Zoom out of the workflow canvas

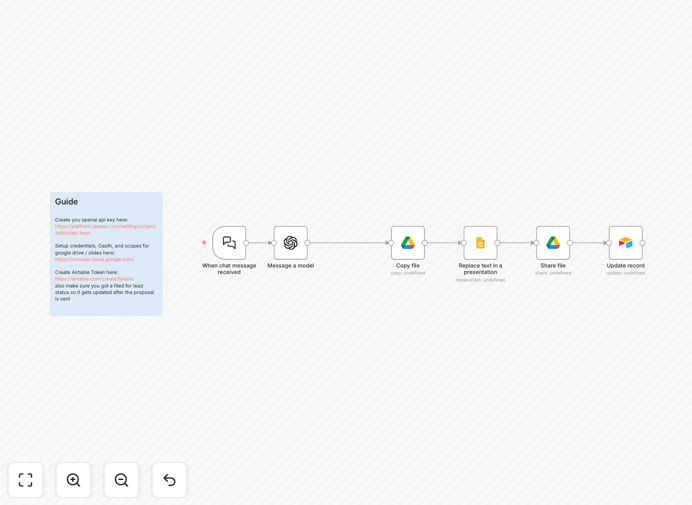121,480
